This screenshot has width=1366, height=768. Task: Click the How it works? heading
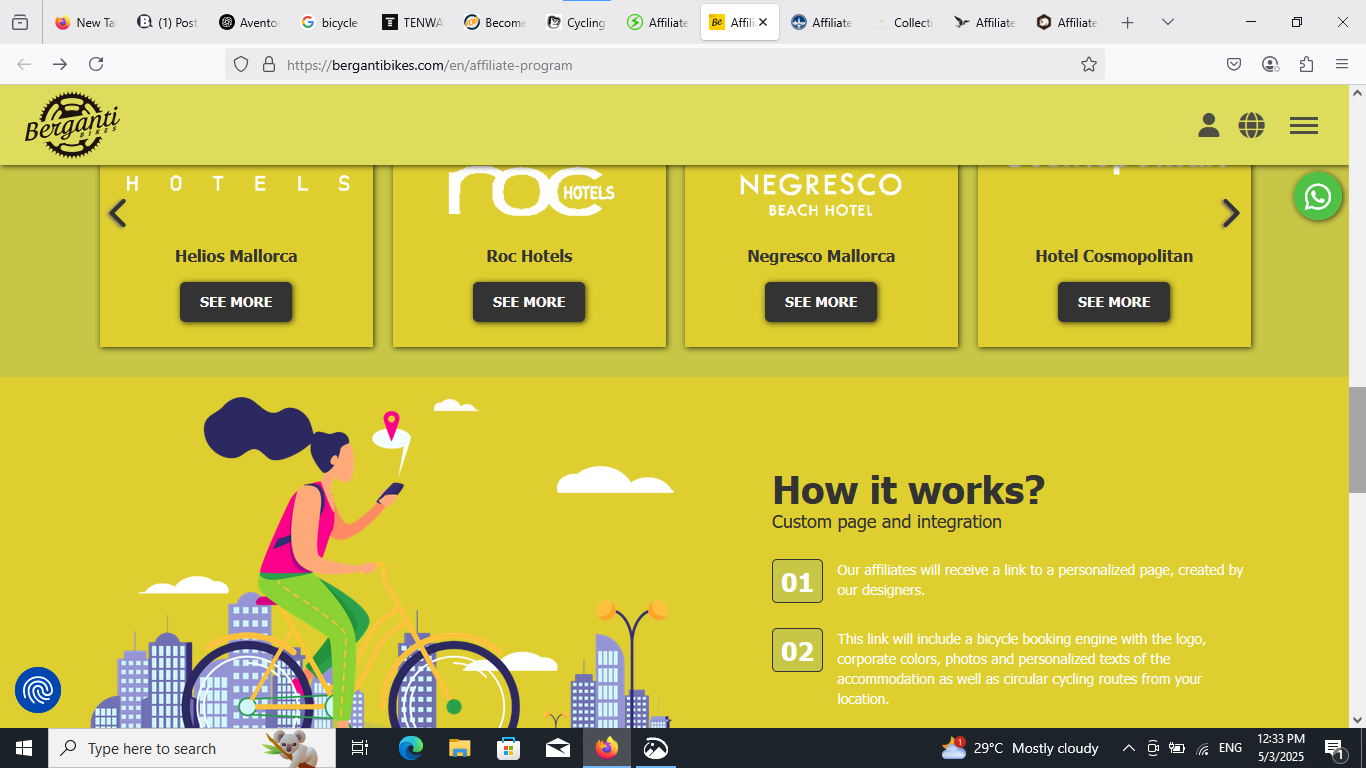tap(908, 490)
